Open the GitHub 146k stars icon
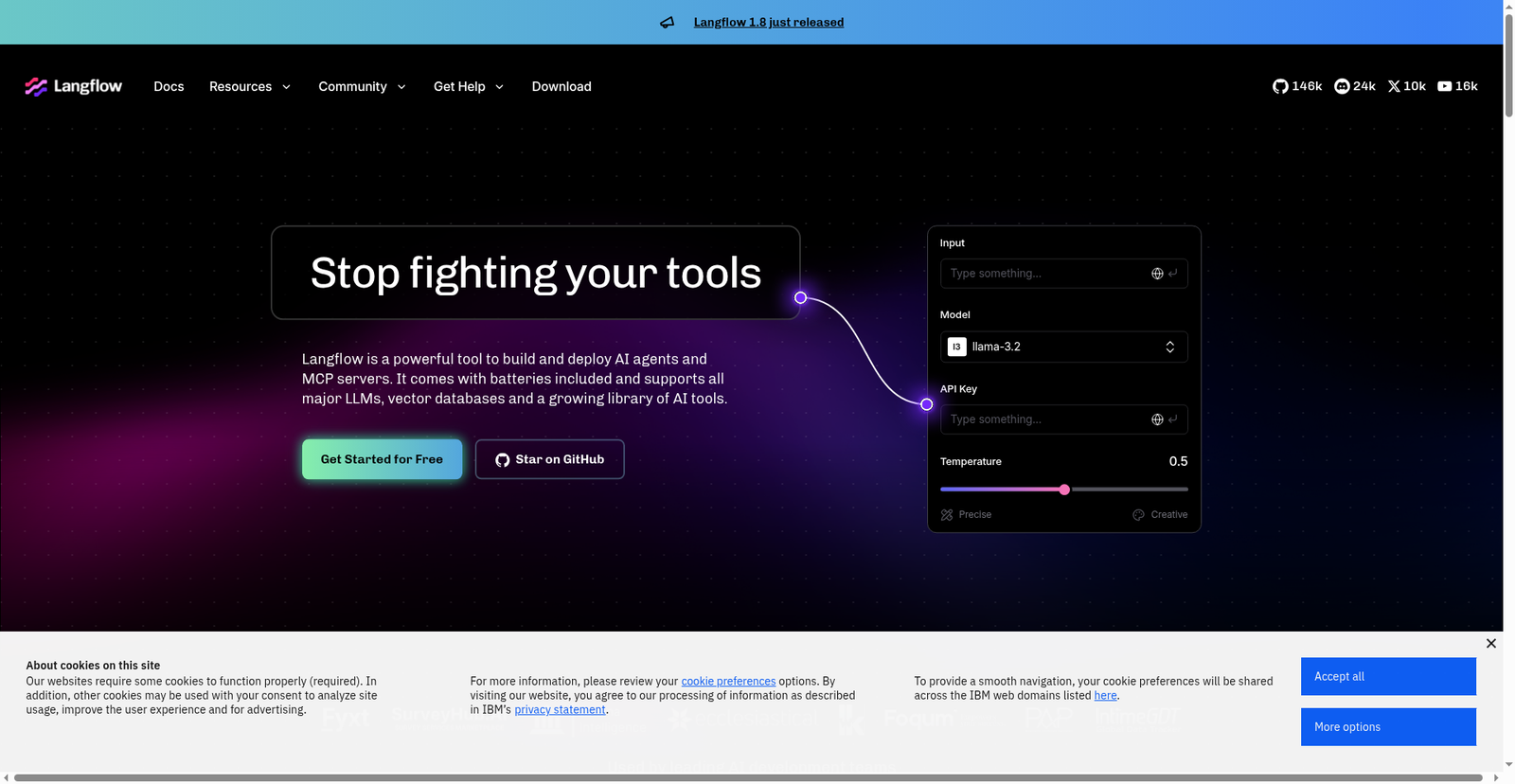This screenshot has width=1515, height=784. (1280, 86)
